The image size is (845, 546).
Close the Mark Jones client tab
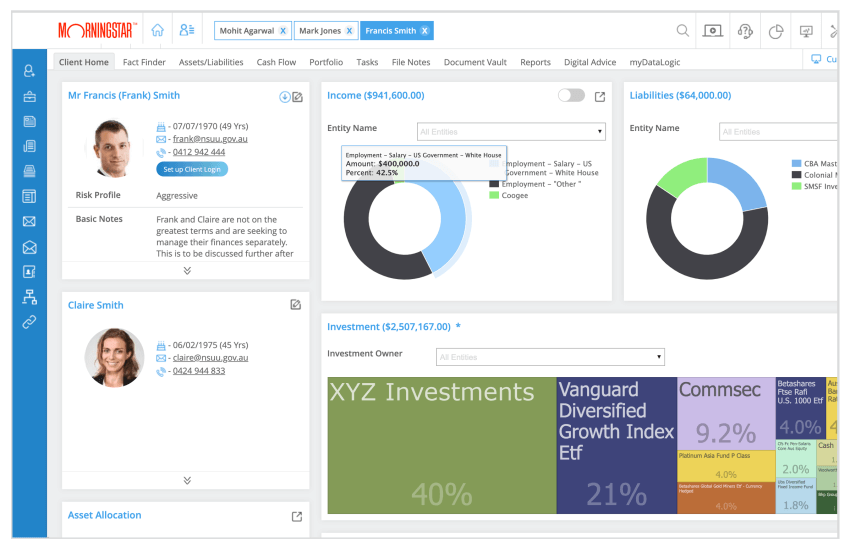click(x=349, y=31)
